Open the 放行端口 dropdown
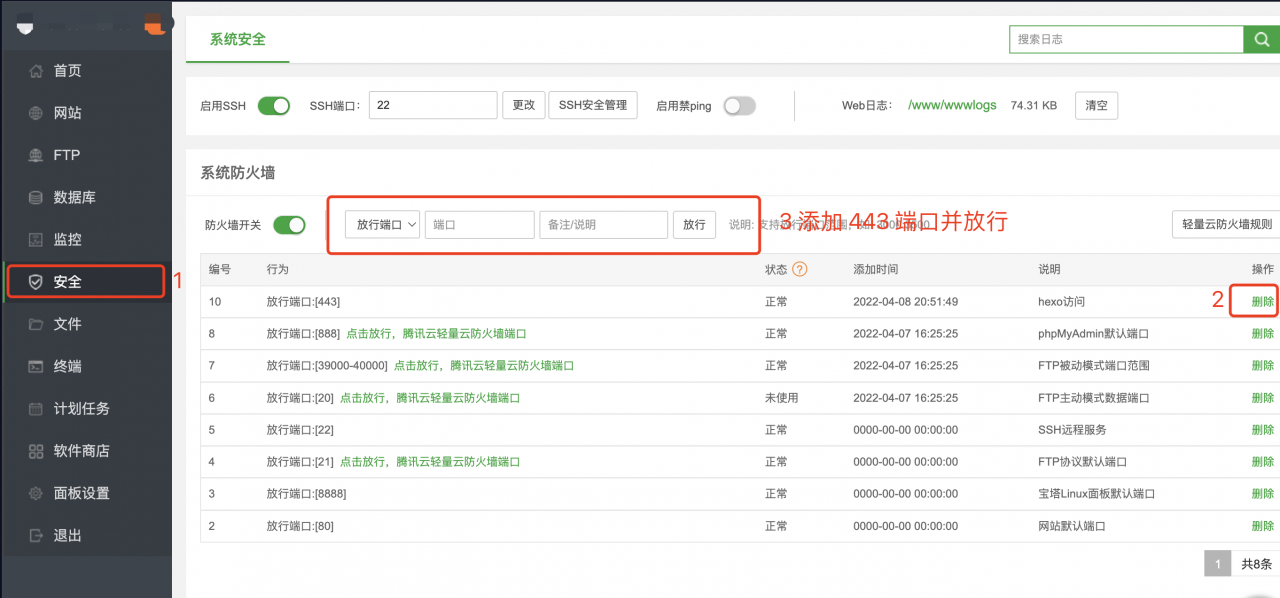The height and width of the screenshot is (598, 1280). point(382,225)
